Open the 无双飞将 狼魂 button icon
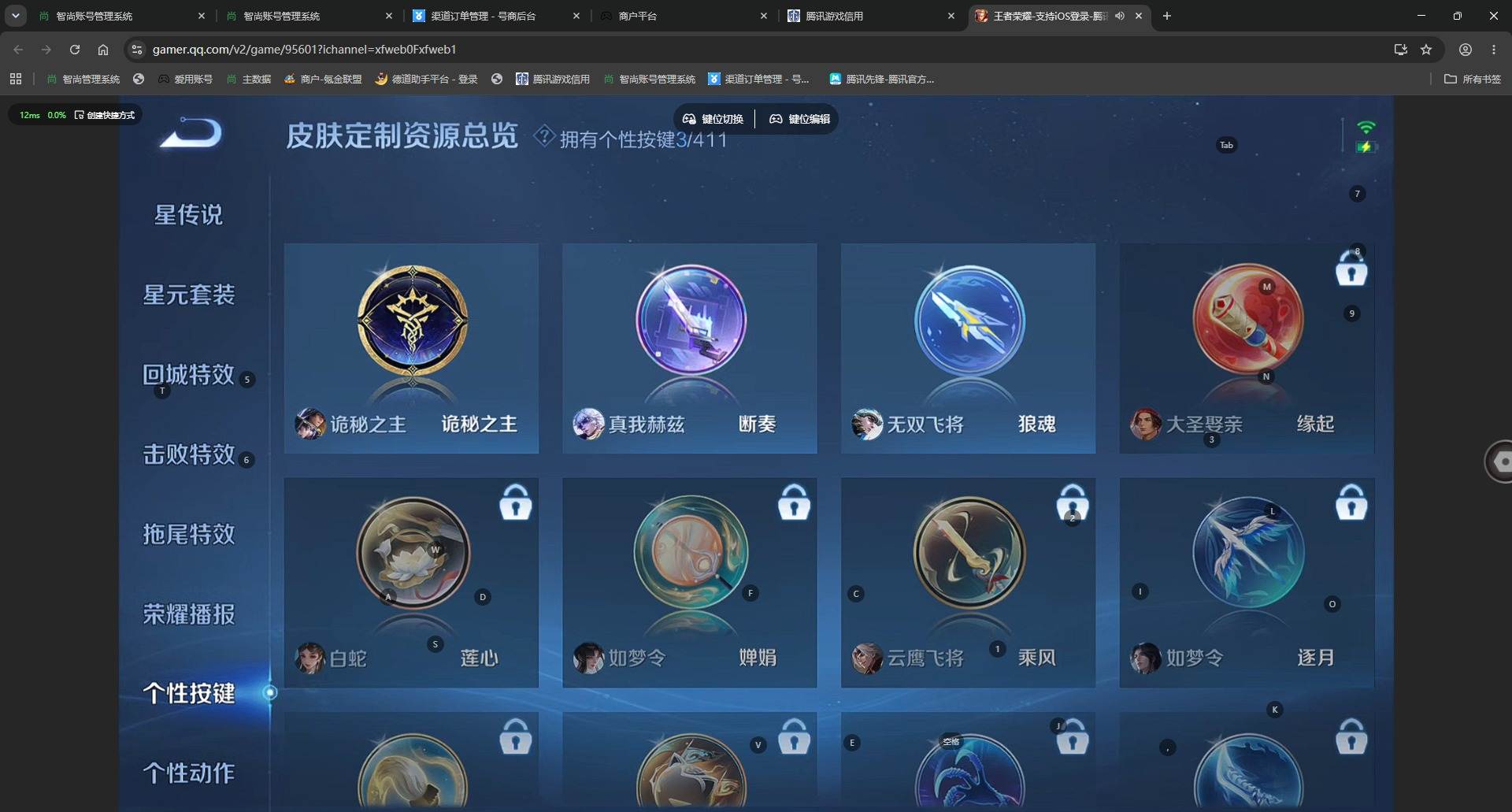 969,320
